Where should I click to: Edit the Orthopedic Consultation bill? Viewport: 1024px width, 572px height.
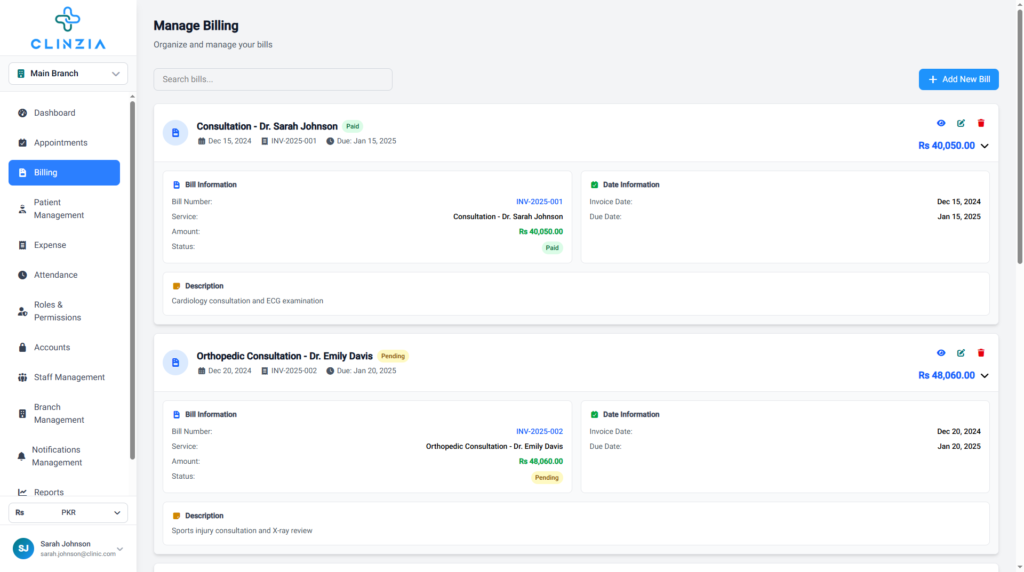click(x=961, y=353)
